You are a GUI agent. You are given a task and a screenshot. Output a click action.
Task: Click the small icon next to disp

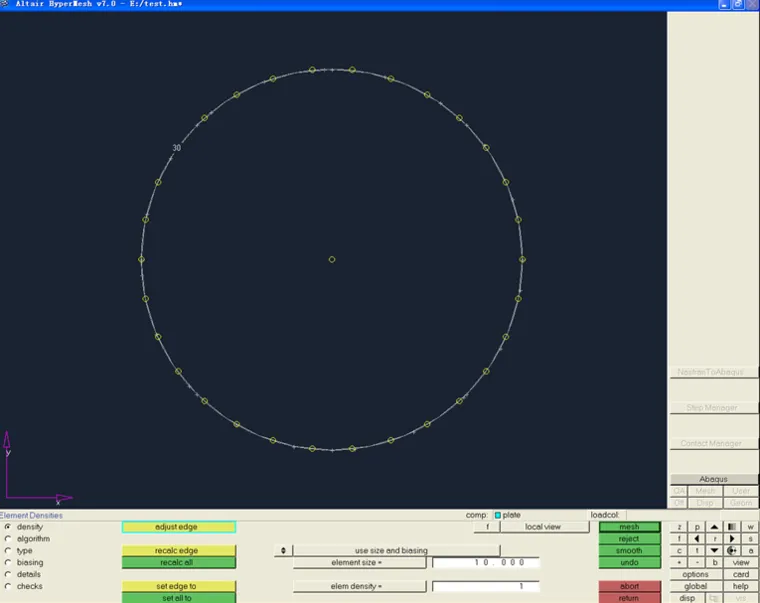coord(713,598)
